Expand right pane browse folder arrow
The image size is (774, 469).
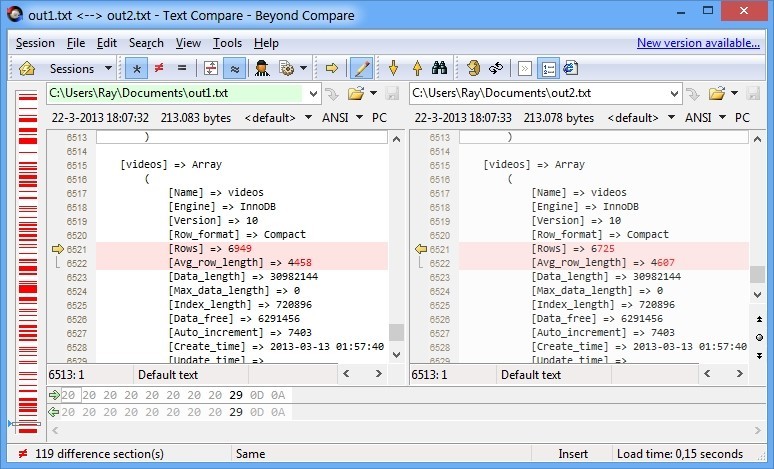735,93
